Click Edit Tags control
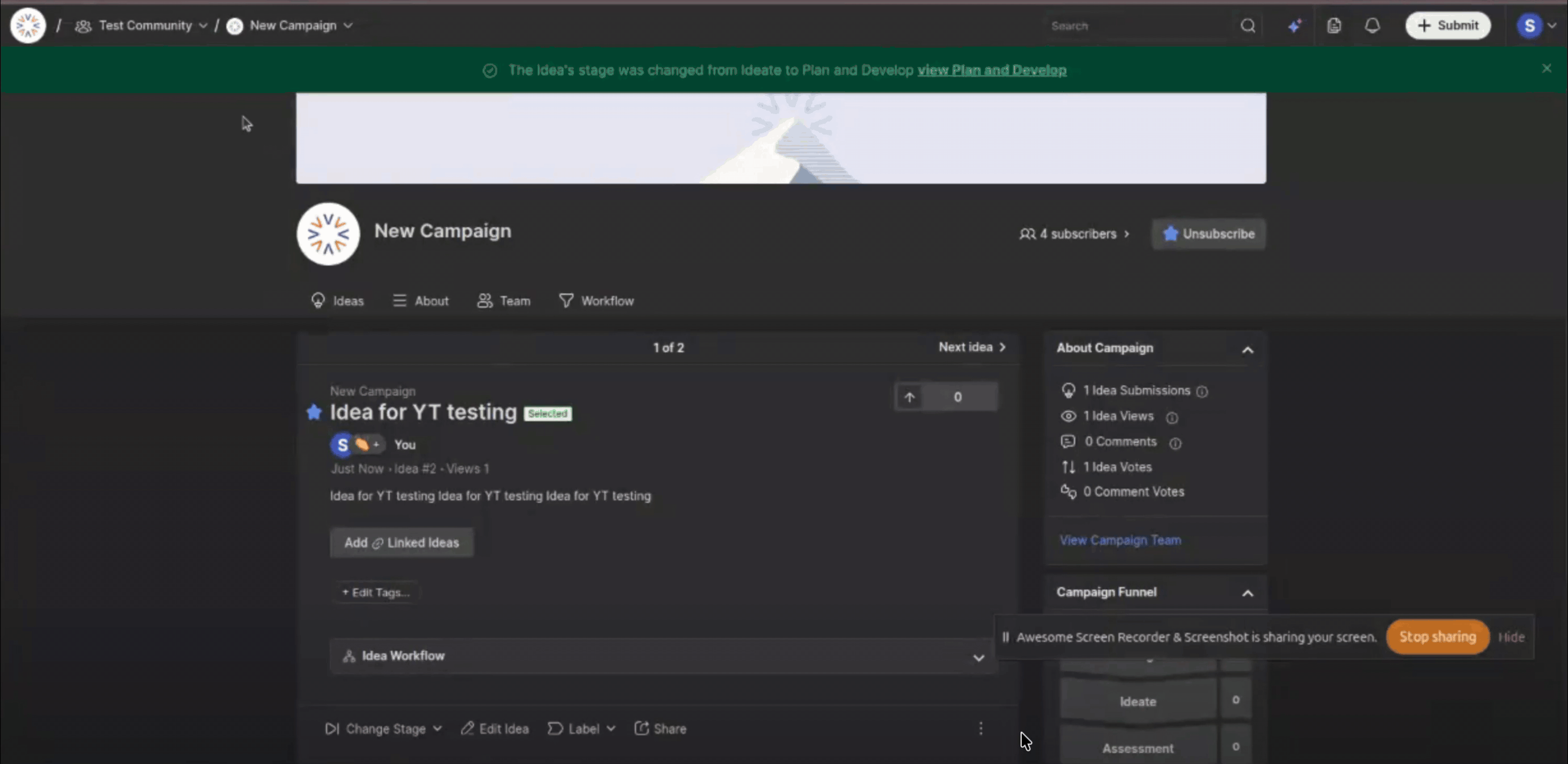The image size is (1568, 764). tap(376, 593)
